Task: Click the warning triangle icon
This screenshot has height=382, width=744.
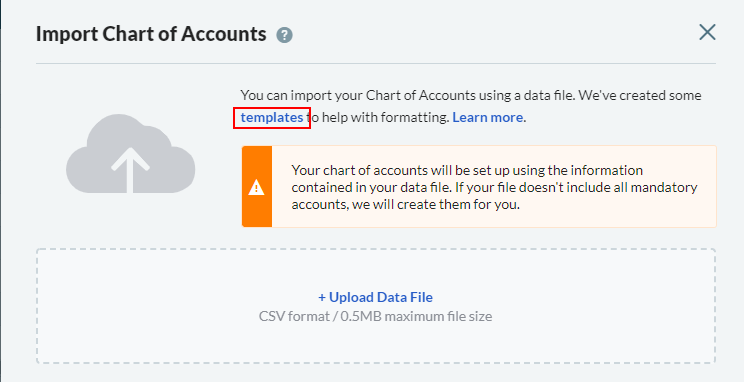Action: [x=257, y=187]
